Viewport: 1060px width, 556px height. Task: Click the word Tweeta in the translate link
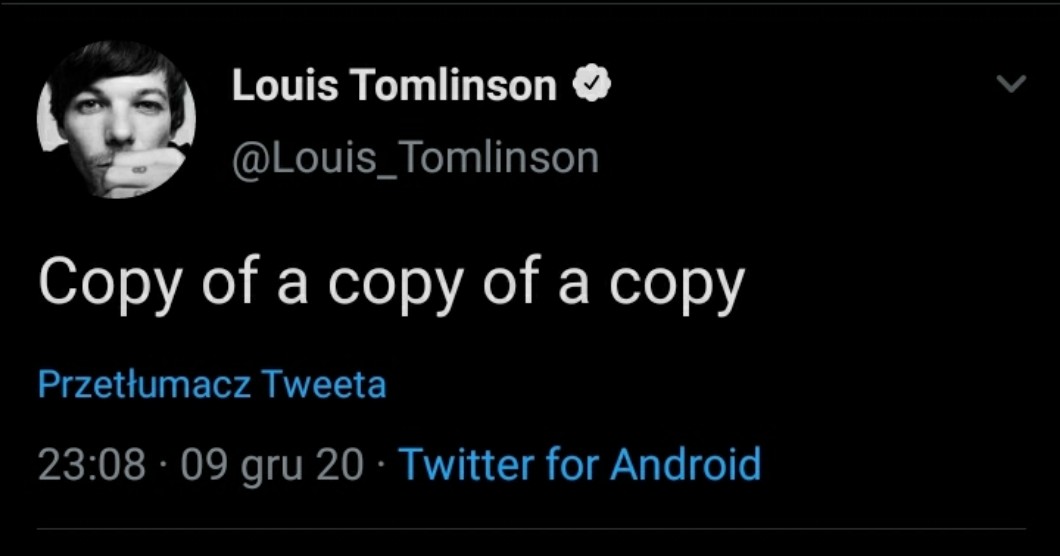[x=324, y=384]
